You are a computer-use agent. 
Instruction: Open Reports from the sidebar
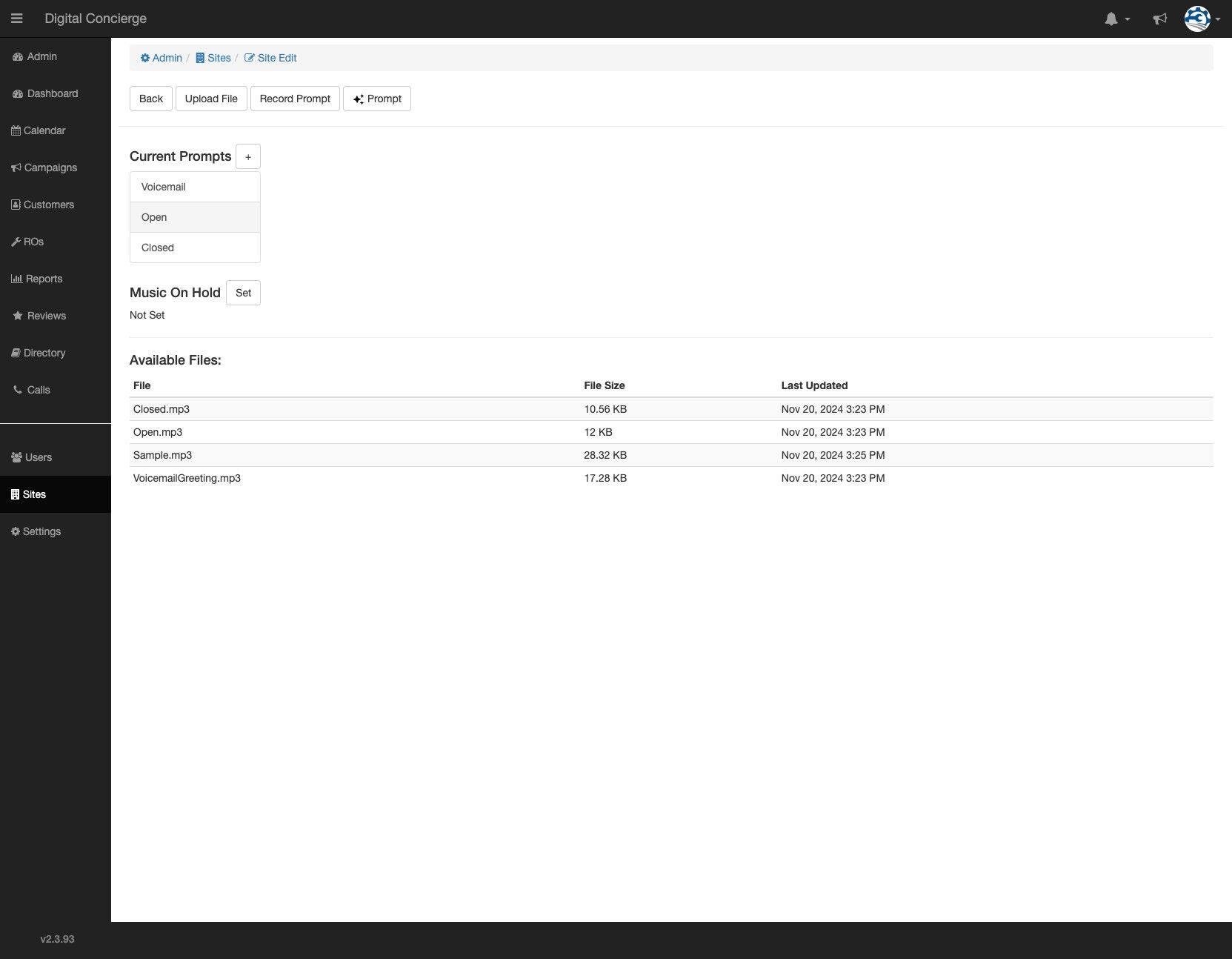pyautogui.click(x=56, y=279)
